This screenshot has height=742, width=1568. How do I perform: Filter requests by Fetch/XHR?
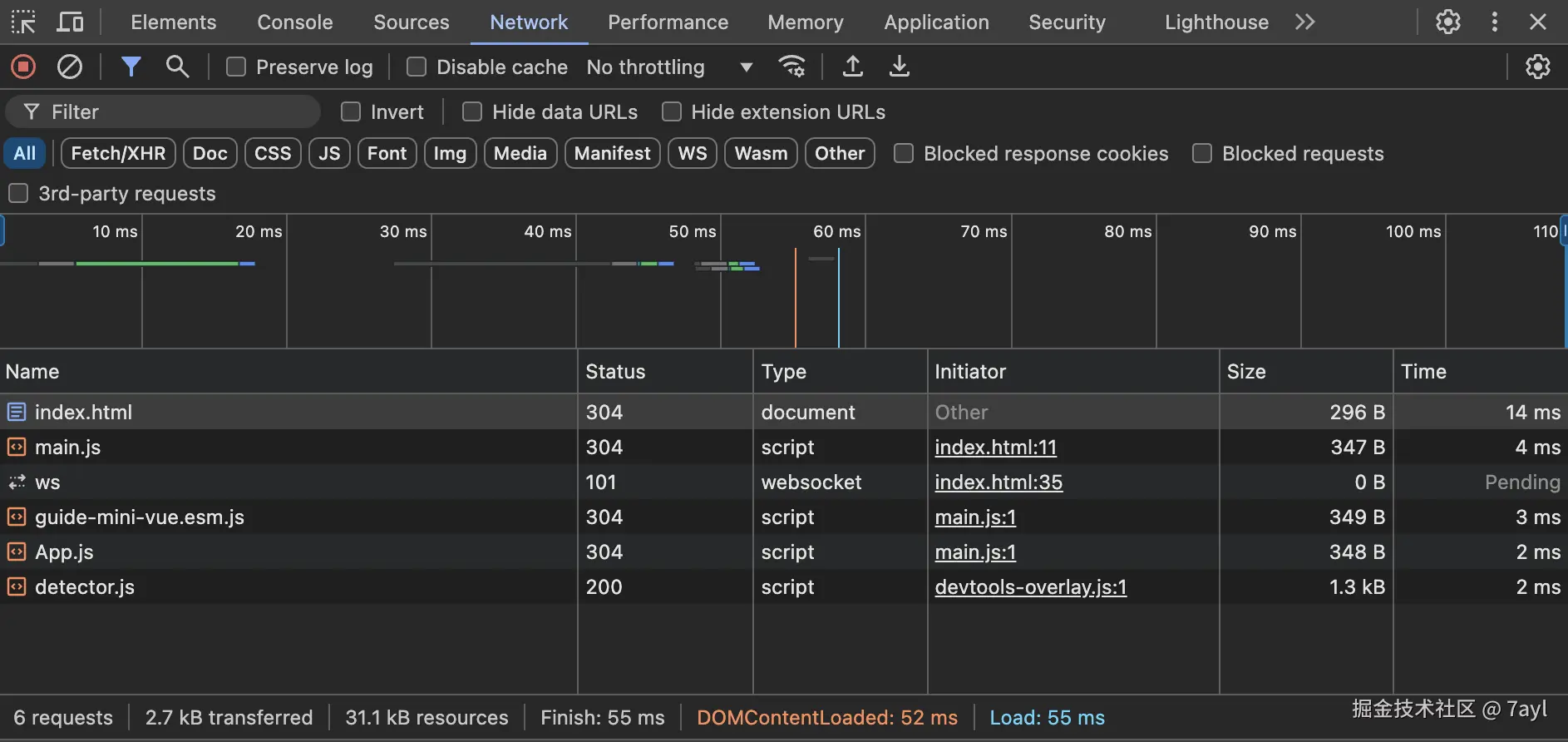click(118, 153)
